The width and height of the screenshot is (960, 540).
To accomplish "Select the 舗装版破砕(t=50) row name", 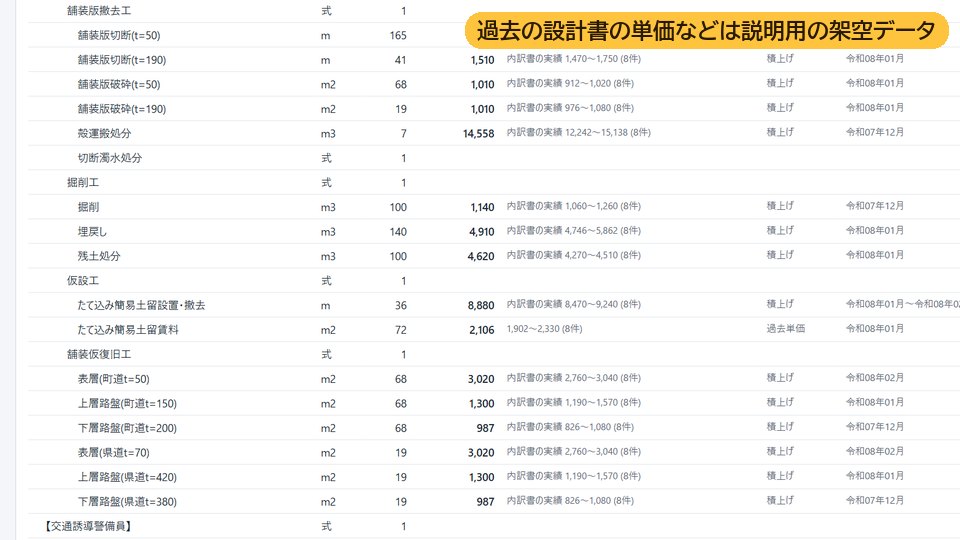I will coord(119,84).
